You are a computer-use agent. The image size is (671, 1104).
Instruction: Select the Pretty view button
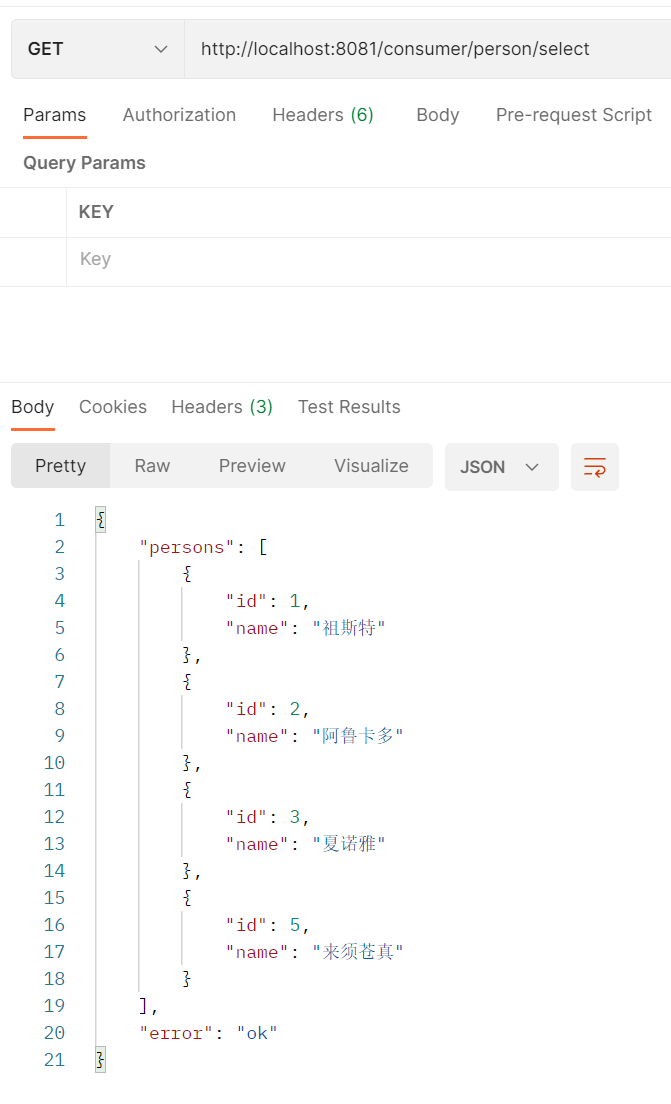61,466
